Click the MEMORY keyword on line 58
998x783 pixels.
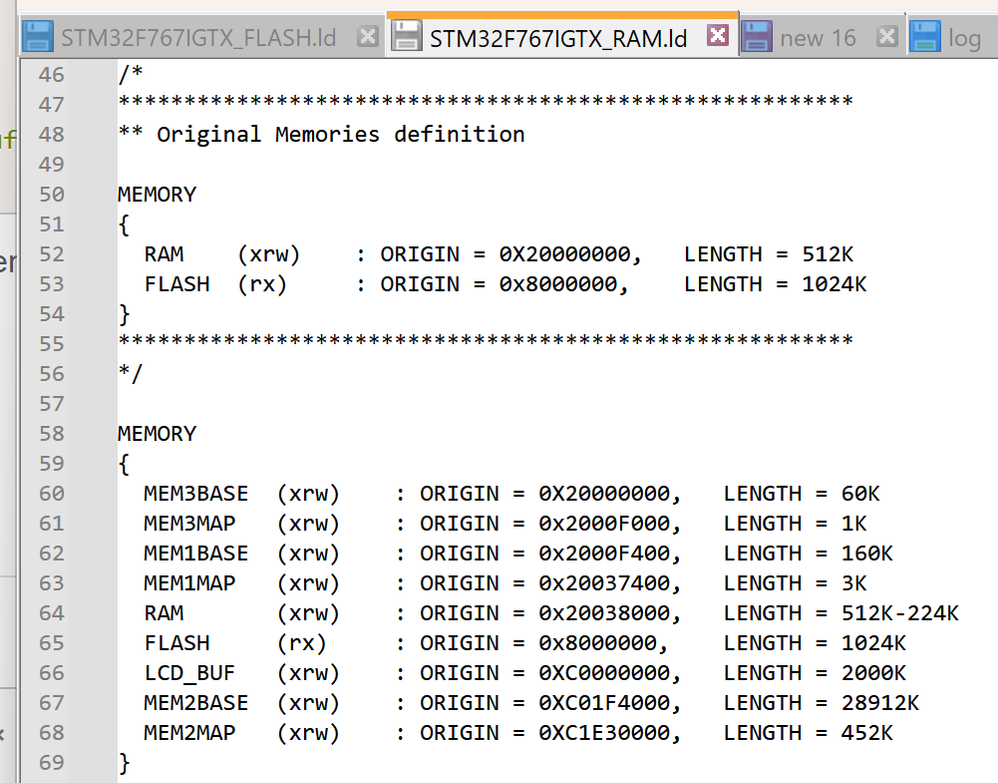click(157, 434)
